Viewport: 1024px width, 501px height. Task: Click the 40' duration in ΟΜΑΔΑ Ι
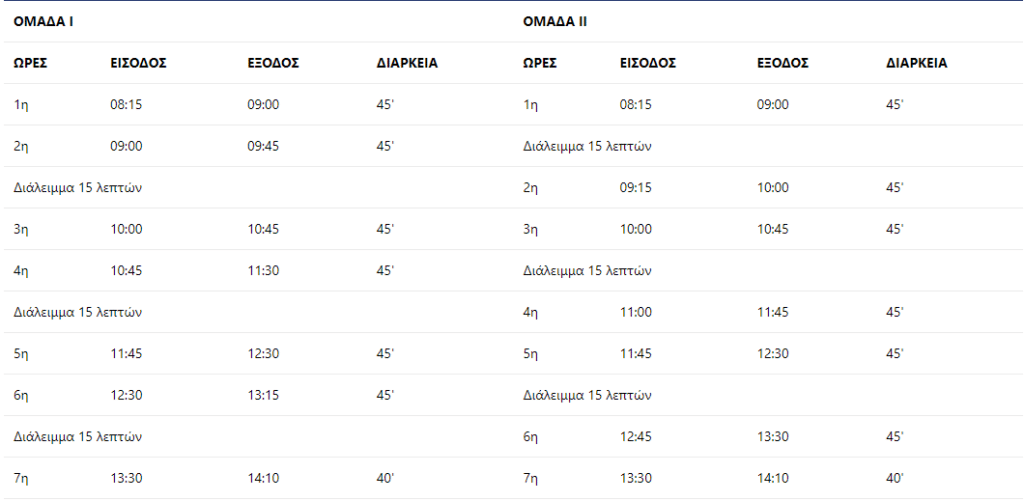pos(385,479)
